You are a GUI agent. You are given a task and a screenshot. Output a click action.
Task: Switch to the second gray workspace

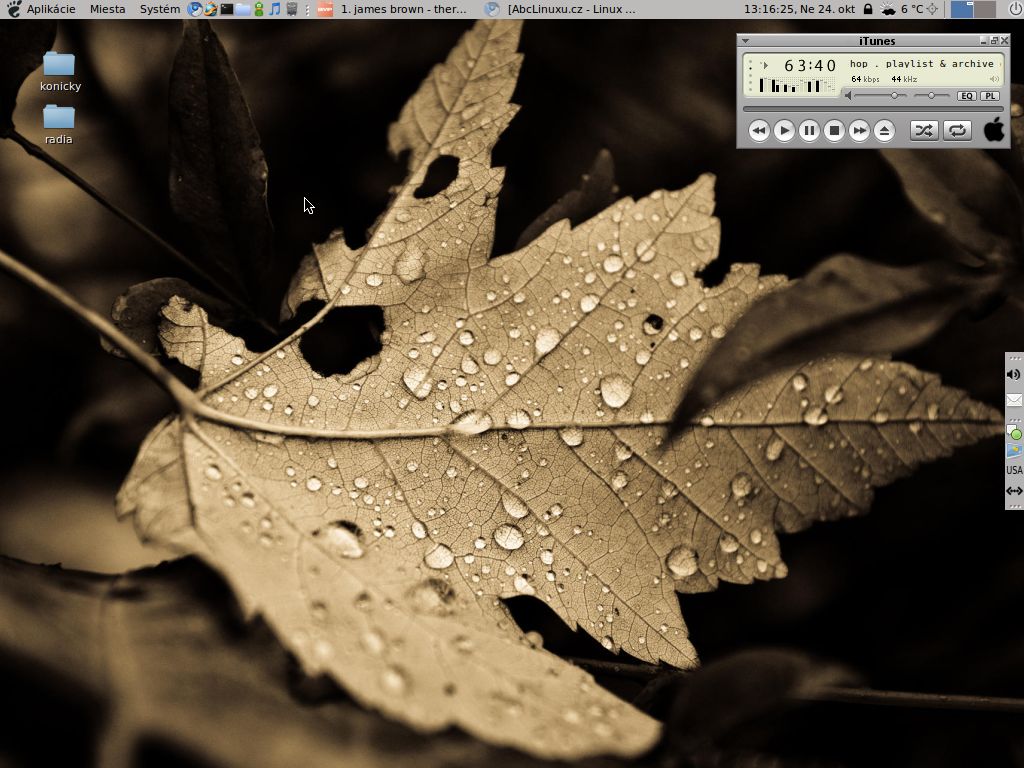point(985,9)
